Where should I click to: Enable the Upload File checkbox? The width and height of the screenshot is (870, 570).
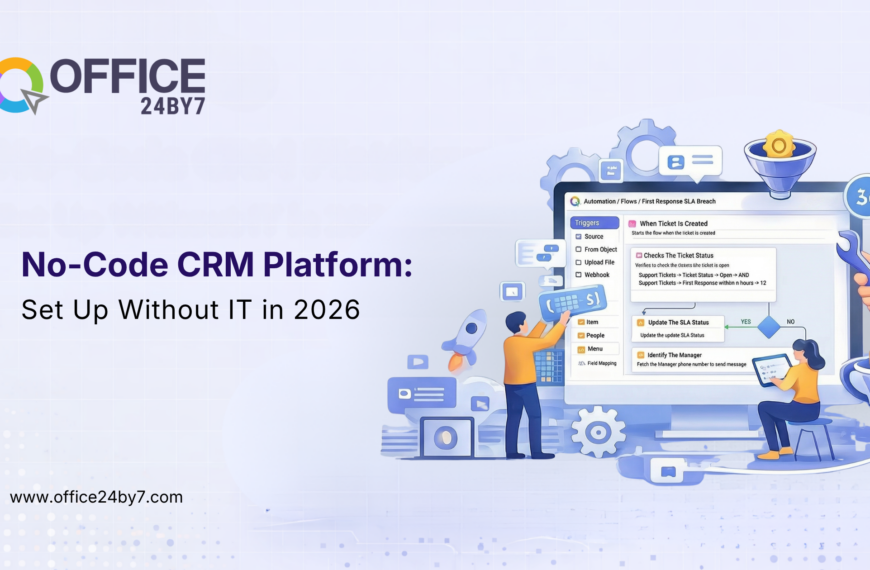point(578,262)
